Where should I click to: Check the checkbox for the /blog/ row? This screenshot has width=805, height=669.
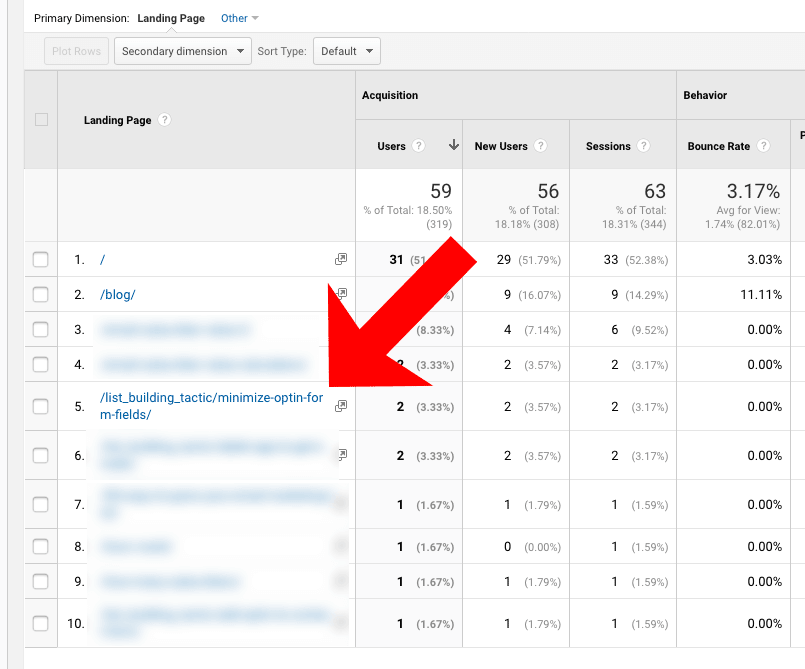click(41, 294)
